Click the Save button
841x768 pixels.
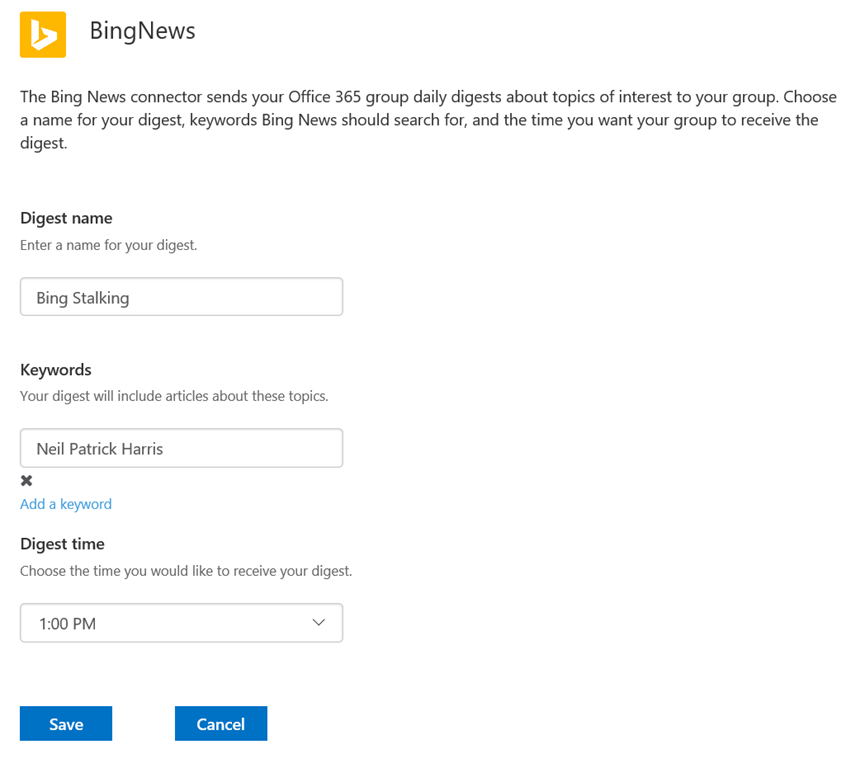click(66, 723)
